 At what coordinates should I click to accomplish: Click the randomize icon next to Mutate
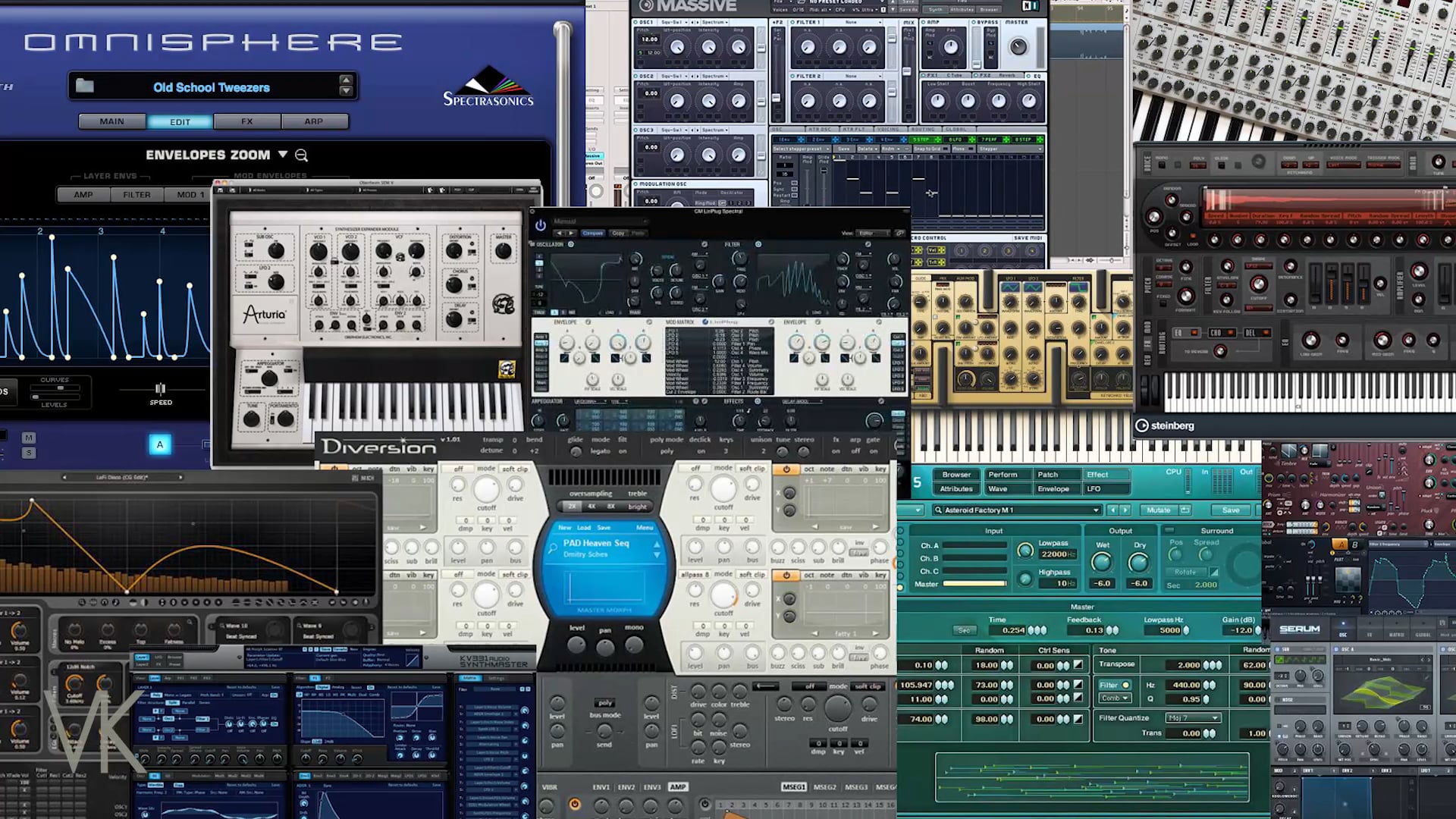[x=1185, y=510]
